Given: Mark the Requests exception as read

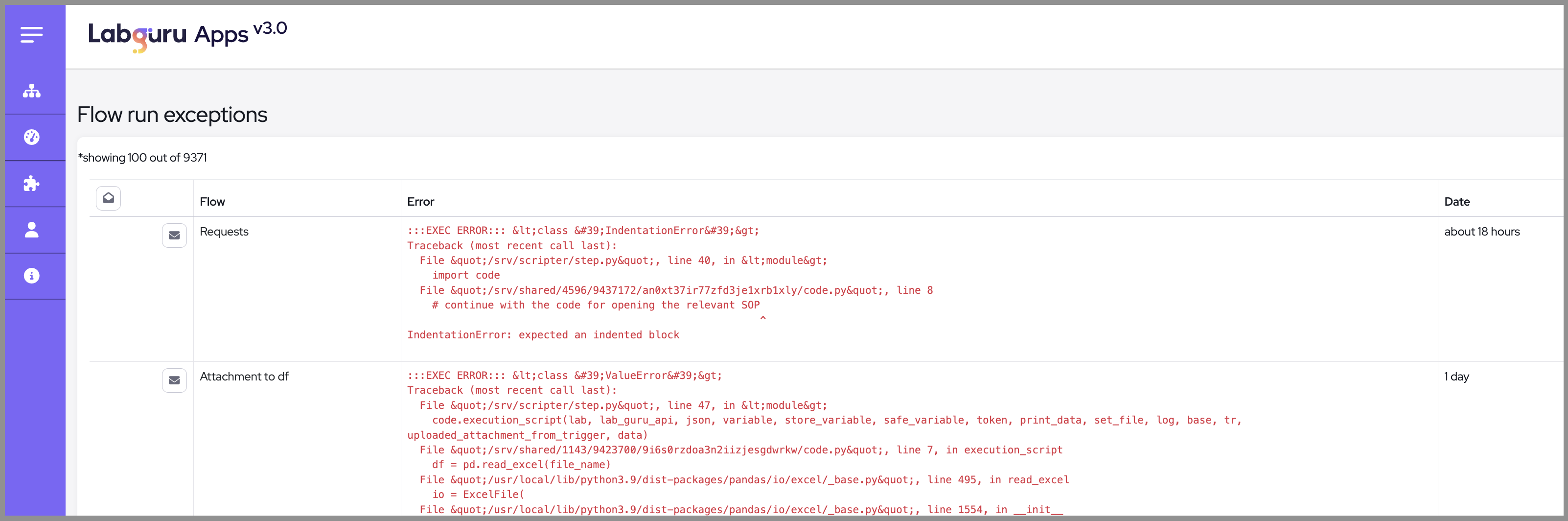Looking at the screenshot, I should coord(174,235).
